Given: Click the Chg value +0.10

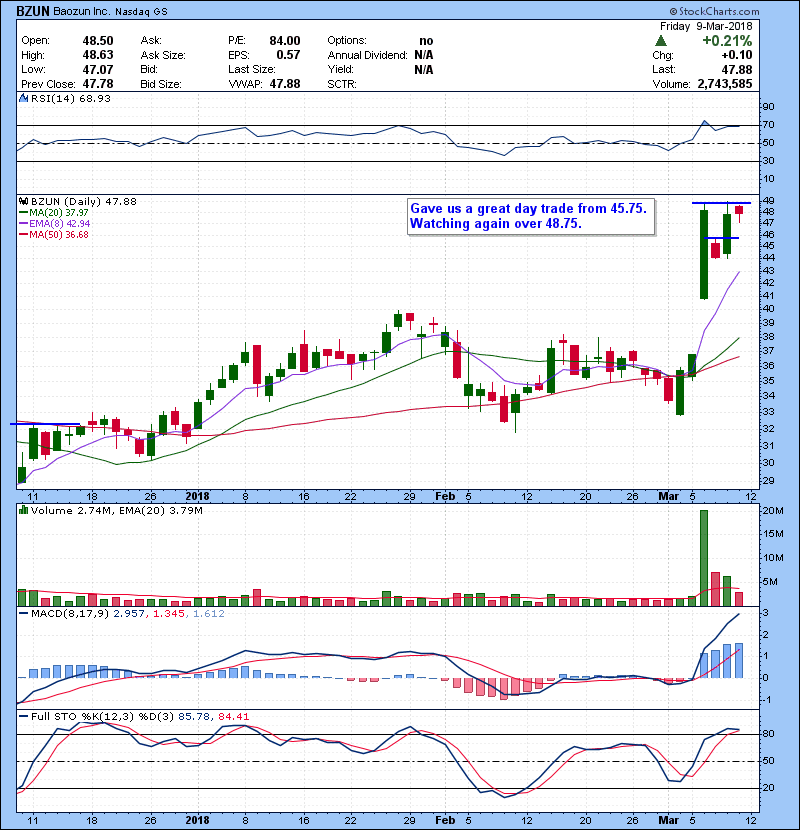Looking at the screenshot, I should click(736, 55).
